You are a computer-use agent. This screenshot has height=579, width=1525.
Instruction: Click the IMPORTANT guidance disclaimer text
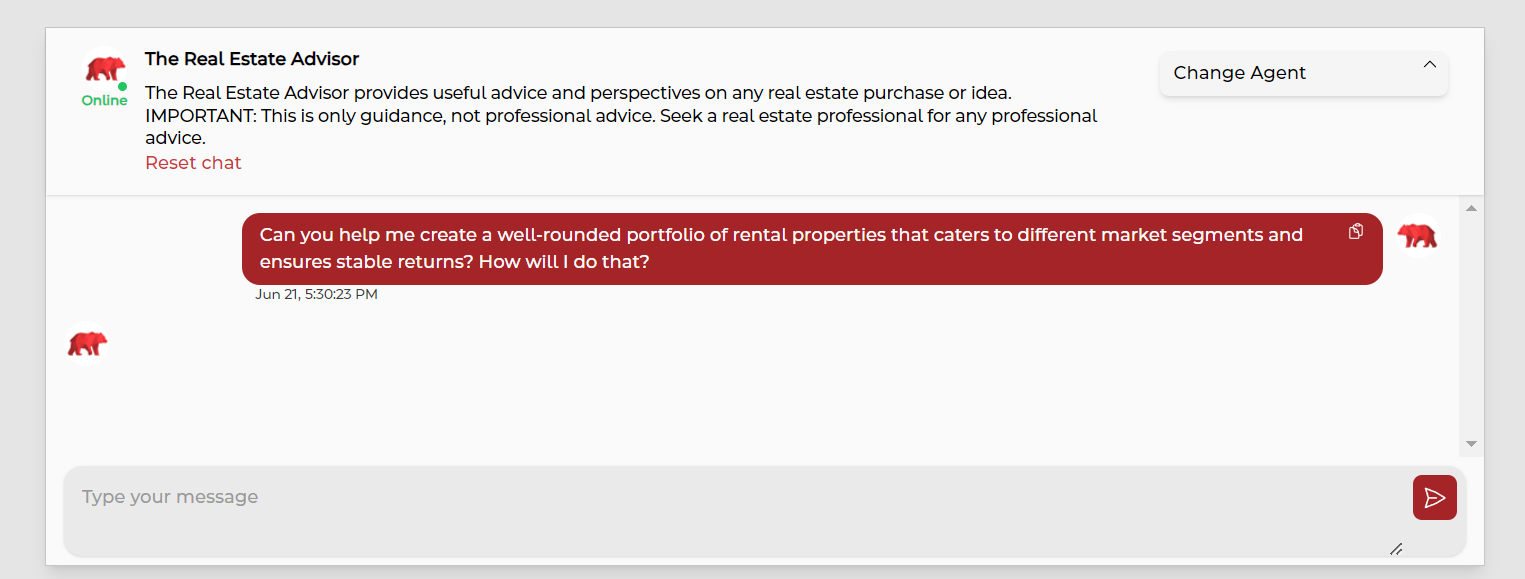click(x=620, y=116)
